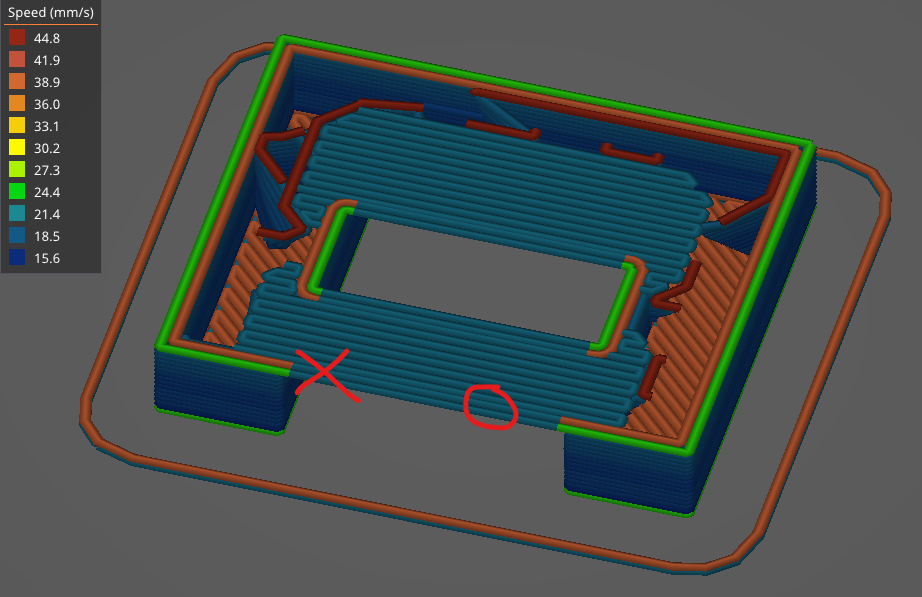Select the 36.0 orange legend swatch
Screen dimensions: 922x597
point(17,104)
